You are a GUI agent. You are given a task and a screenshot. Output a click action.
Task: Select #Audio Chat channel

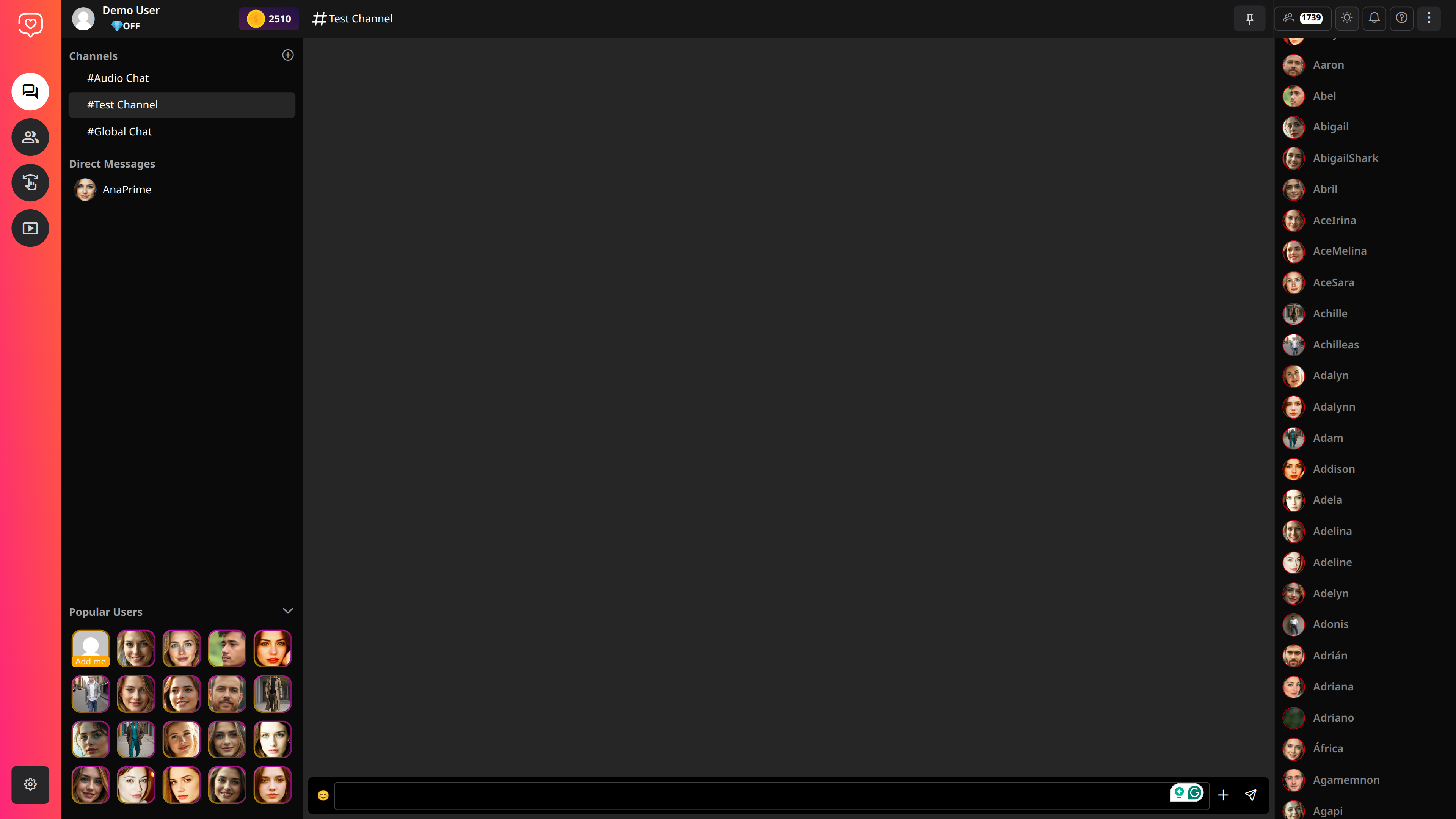point(182,78)
